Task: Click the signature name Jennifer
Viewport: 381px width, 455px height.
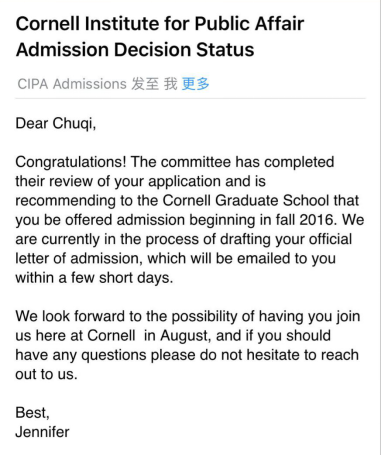Action: point(42,432)
